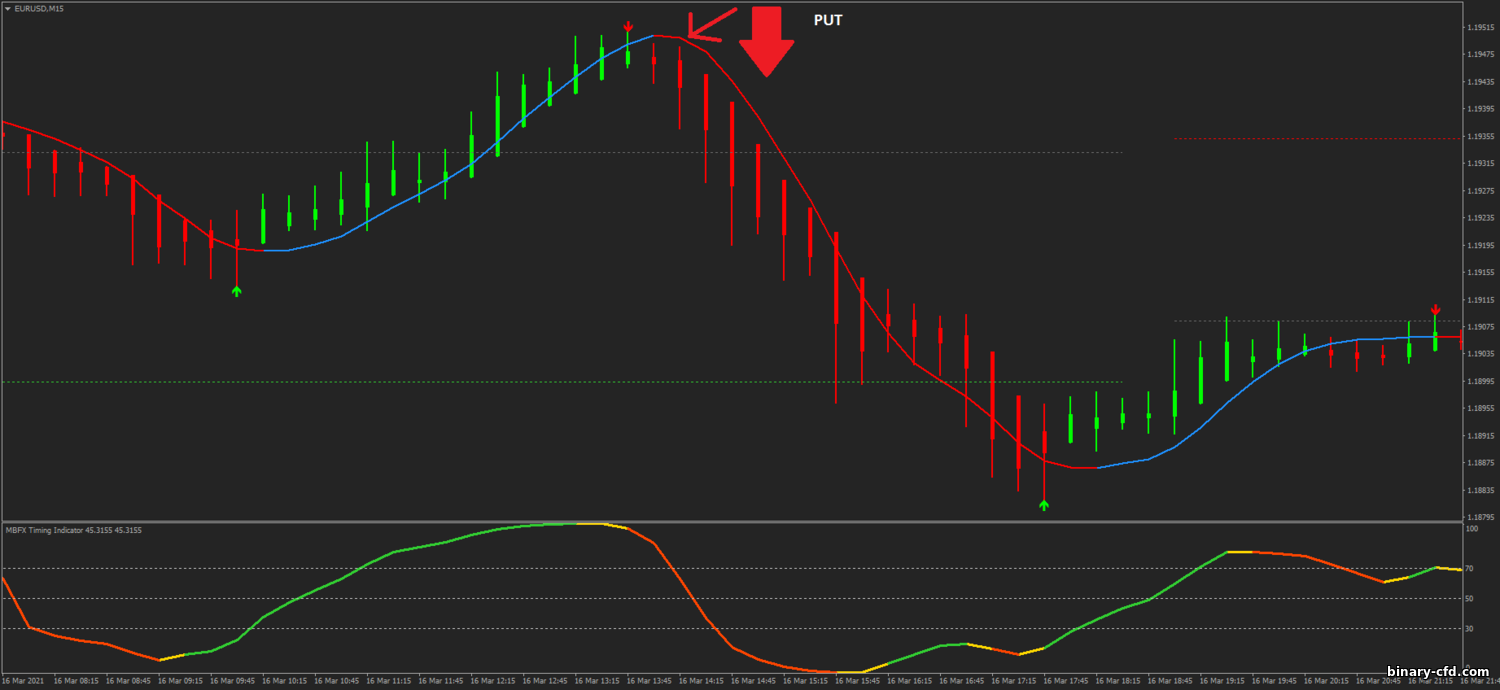The height and width of the screenshot is (690, 1500).
Task: Click the indicator's 30 level label
Action: point(1471,629)
